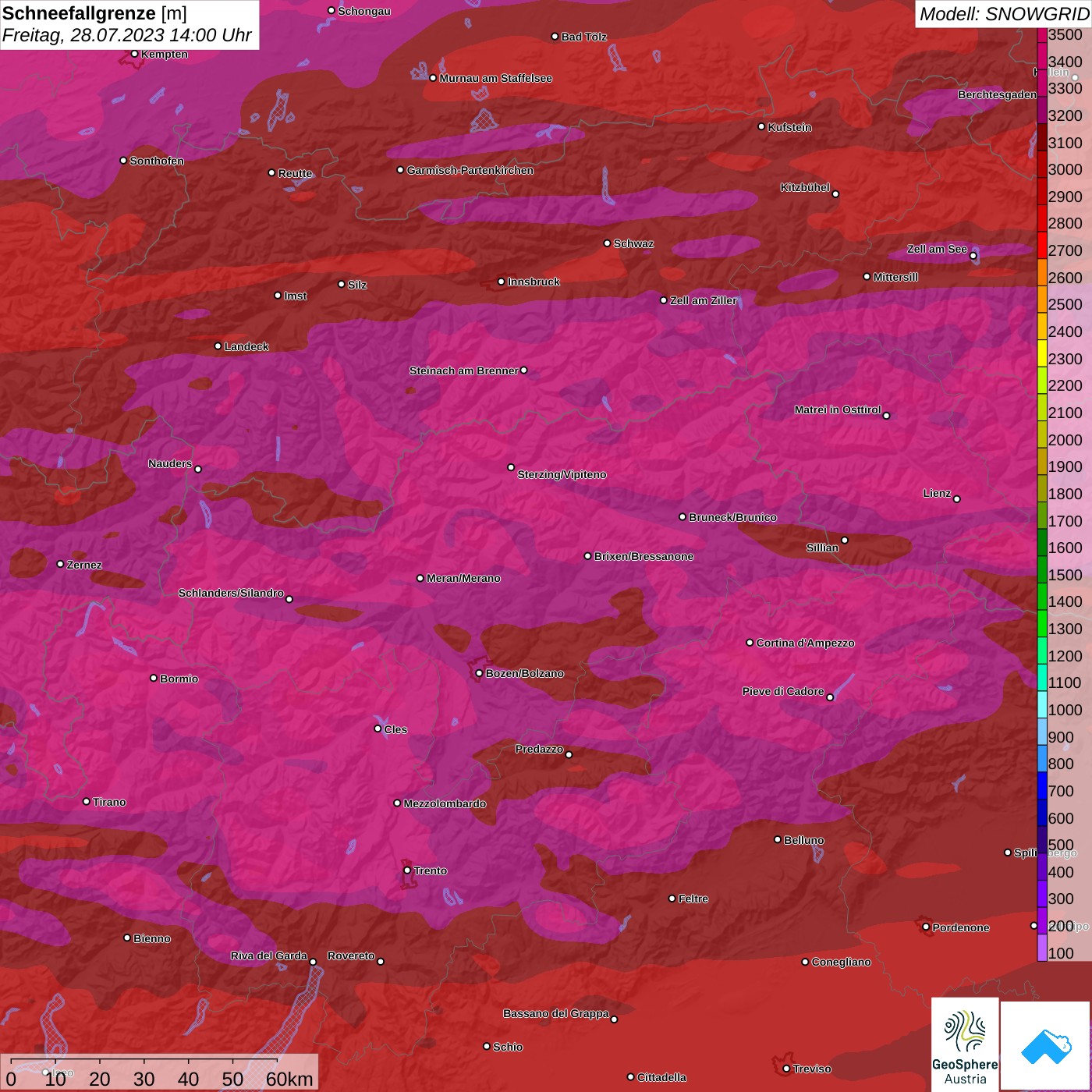Click the Reutte label
Screen dimensions: 1092x1092
295,173
